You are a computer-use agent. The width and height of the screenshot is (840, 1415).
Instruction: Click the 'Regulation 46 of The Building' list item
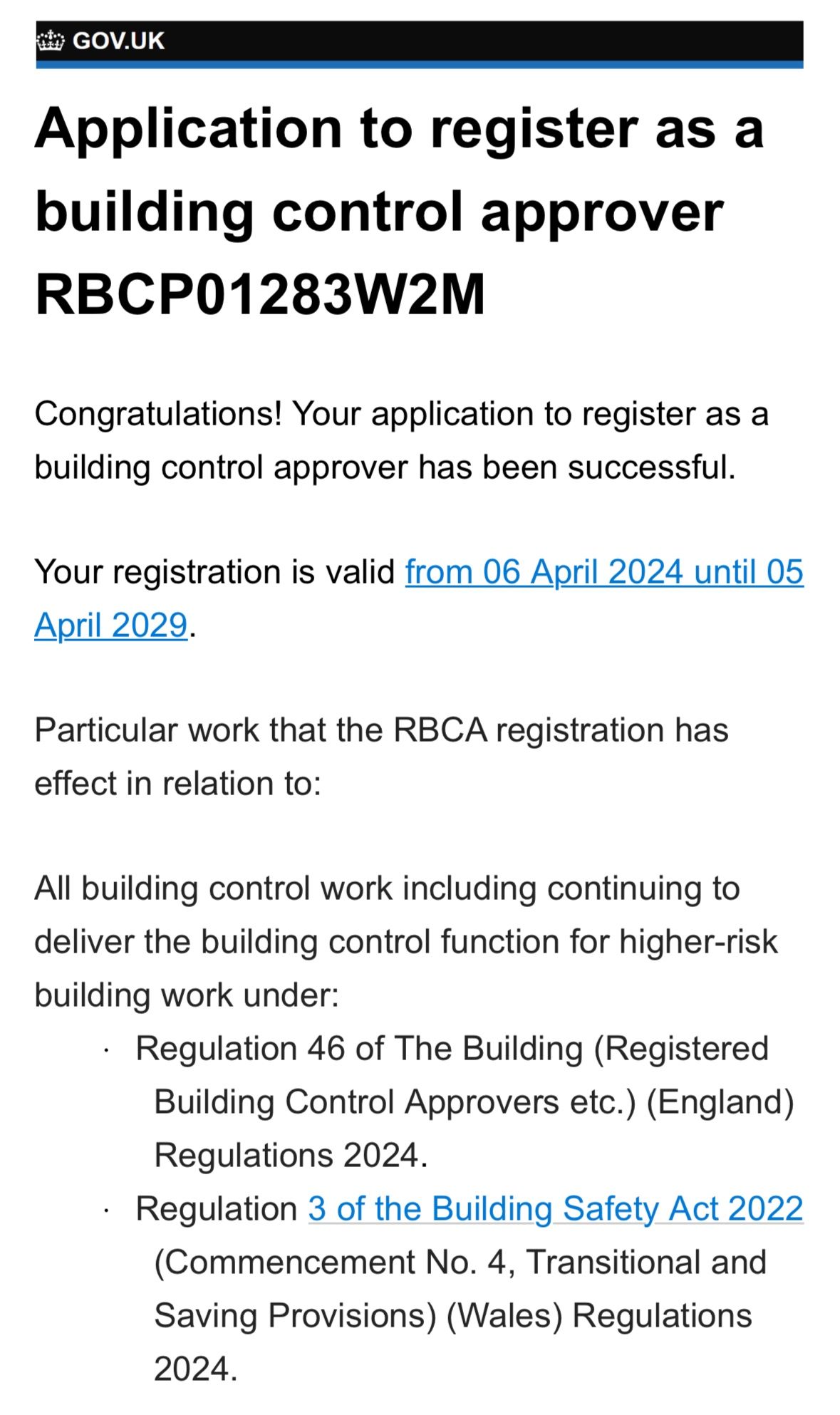(452, 1049)
